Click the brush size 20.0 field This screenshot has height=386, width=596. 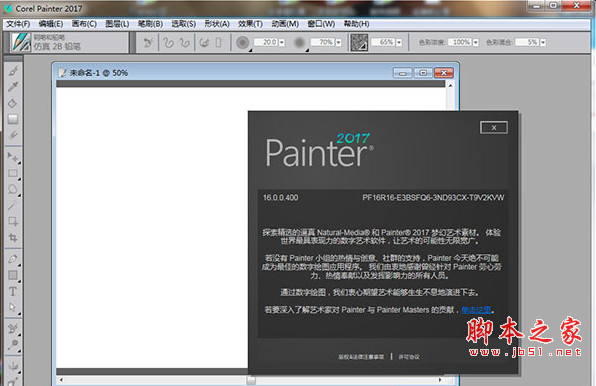pyautogui.click(x=266, y=42)
